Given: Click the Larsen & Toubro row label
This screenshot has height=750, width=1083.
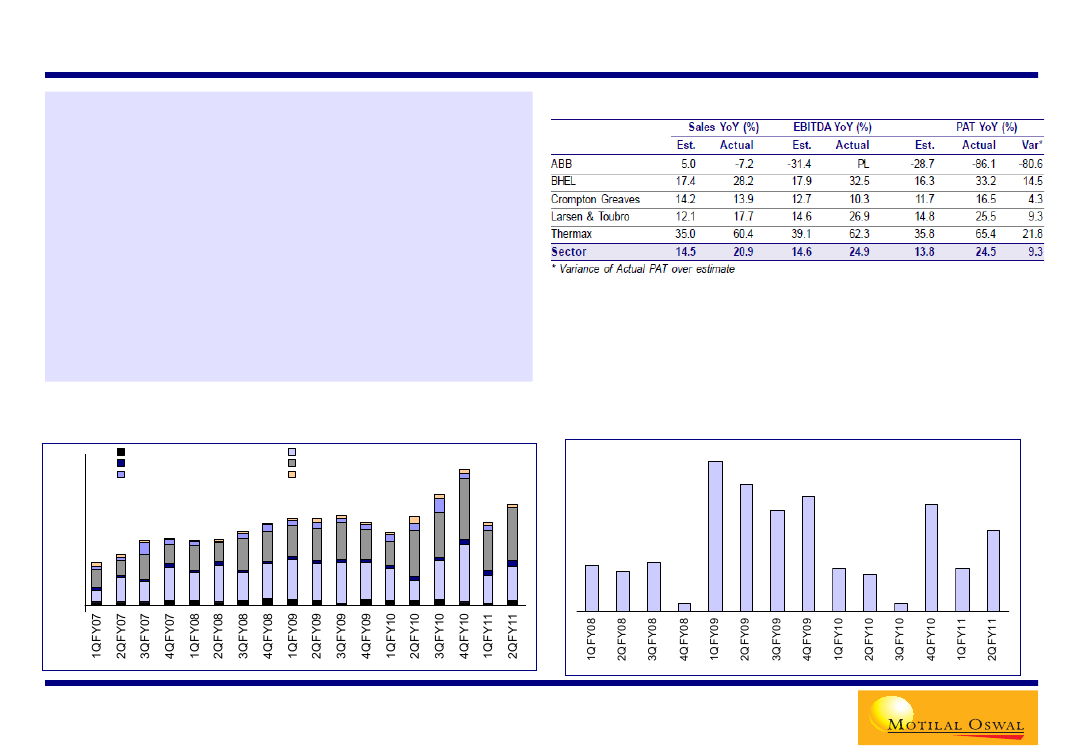Looking at the screenshot, I should pyautogui.click(x=590, y=217).
